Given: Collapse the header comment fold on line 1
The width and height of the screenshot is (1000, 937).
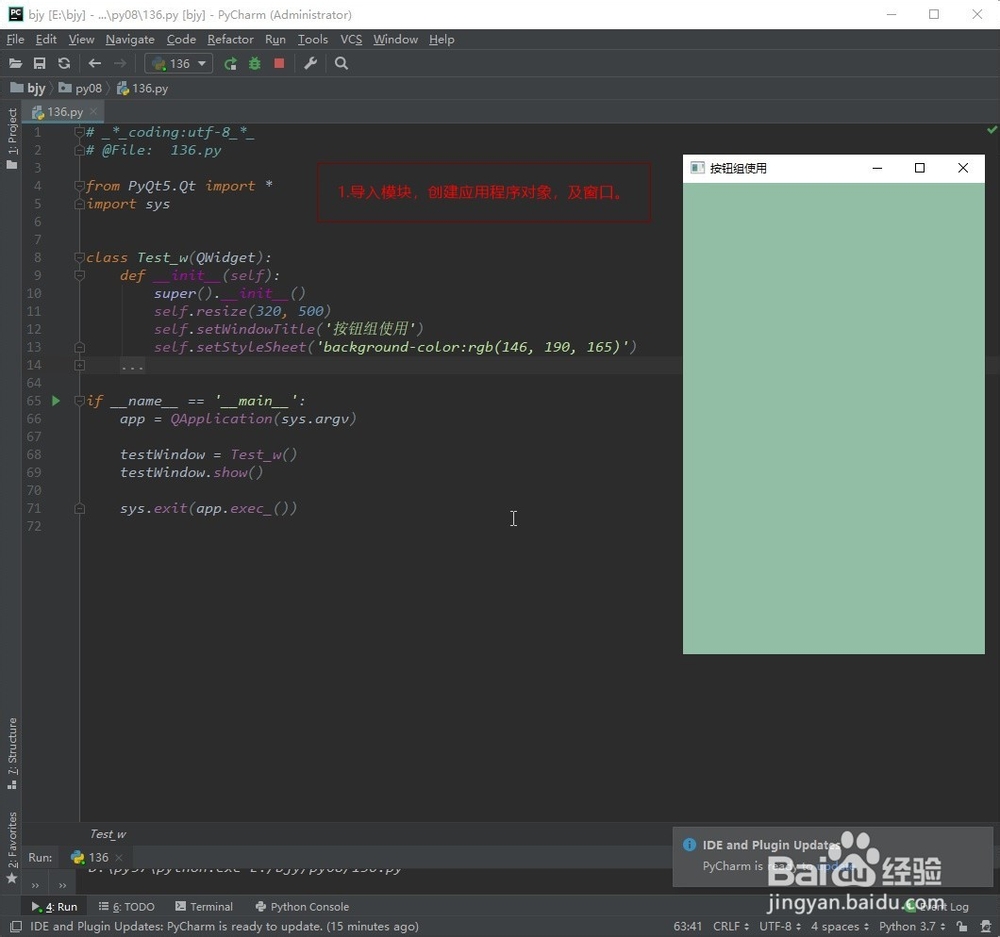Looking at the screenshot, I should click(79, 132).
